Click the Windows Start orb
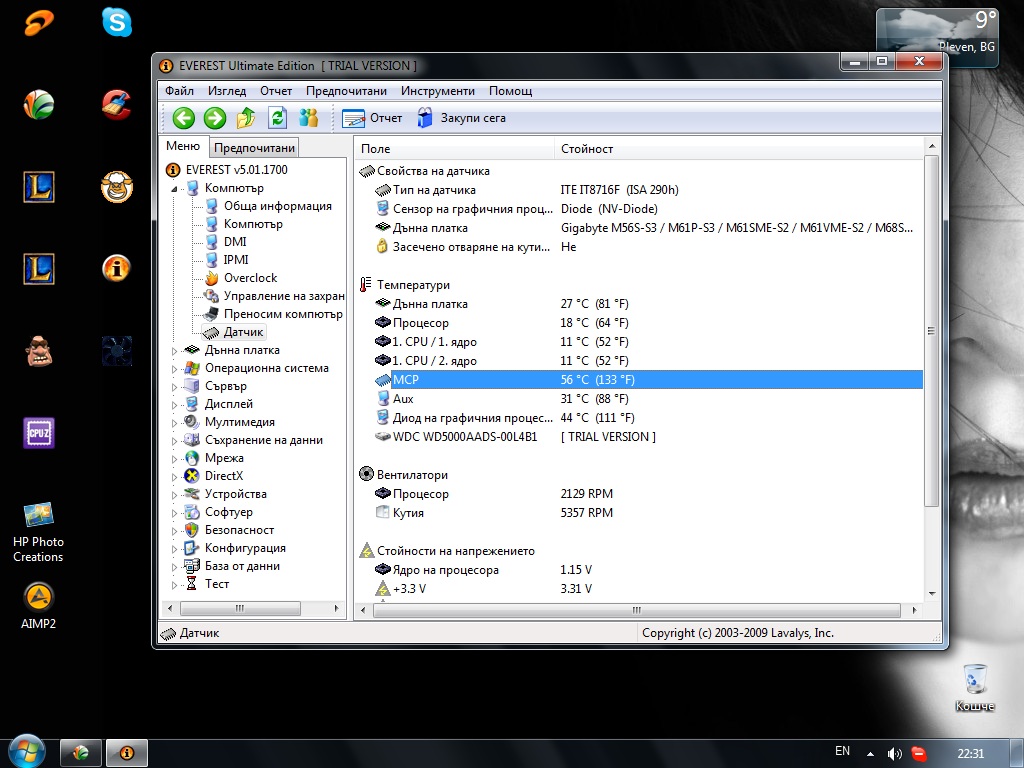 pyautogui.click(x=26, y=750)
